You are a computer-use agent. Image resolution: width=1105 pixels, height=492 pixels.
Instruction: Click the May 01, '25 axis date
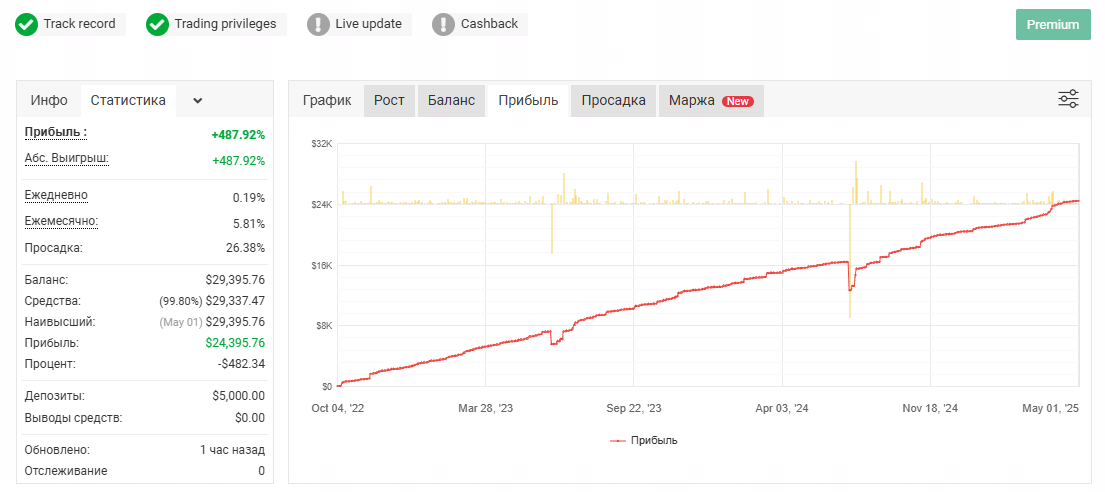click(x=1052, y=408)
